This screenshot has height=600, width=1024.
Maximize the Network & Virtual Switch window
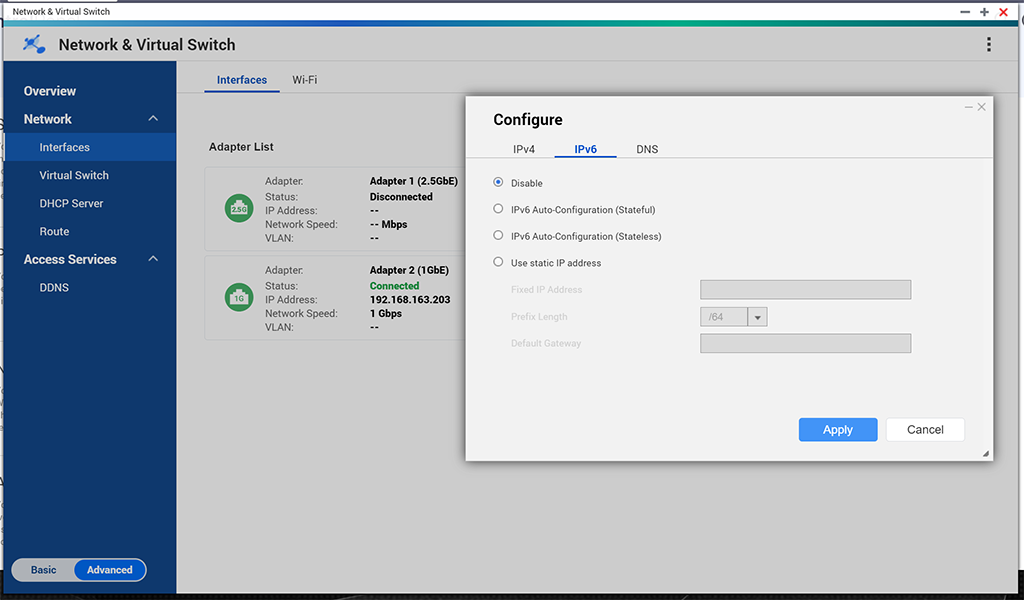tap(984, 12)
